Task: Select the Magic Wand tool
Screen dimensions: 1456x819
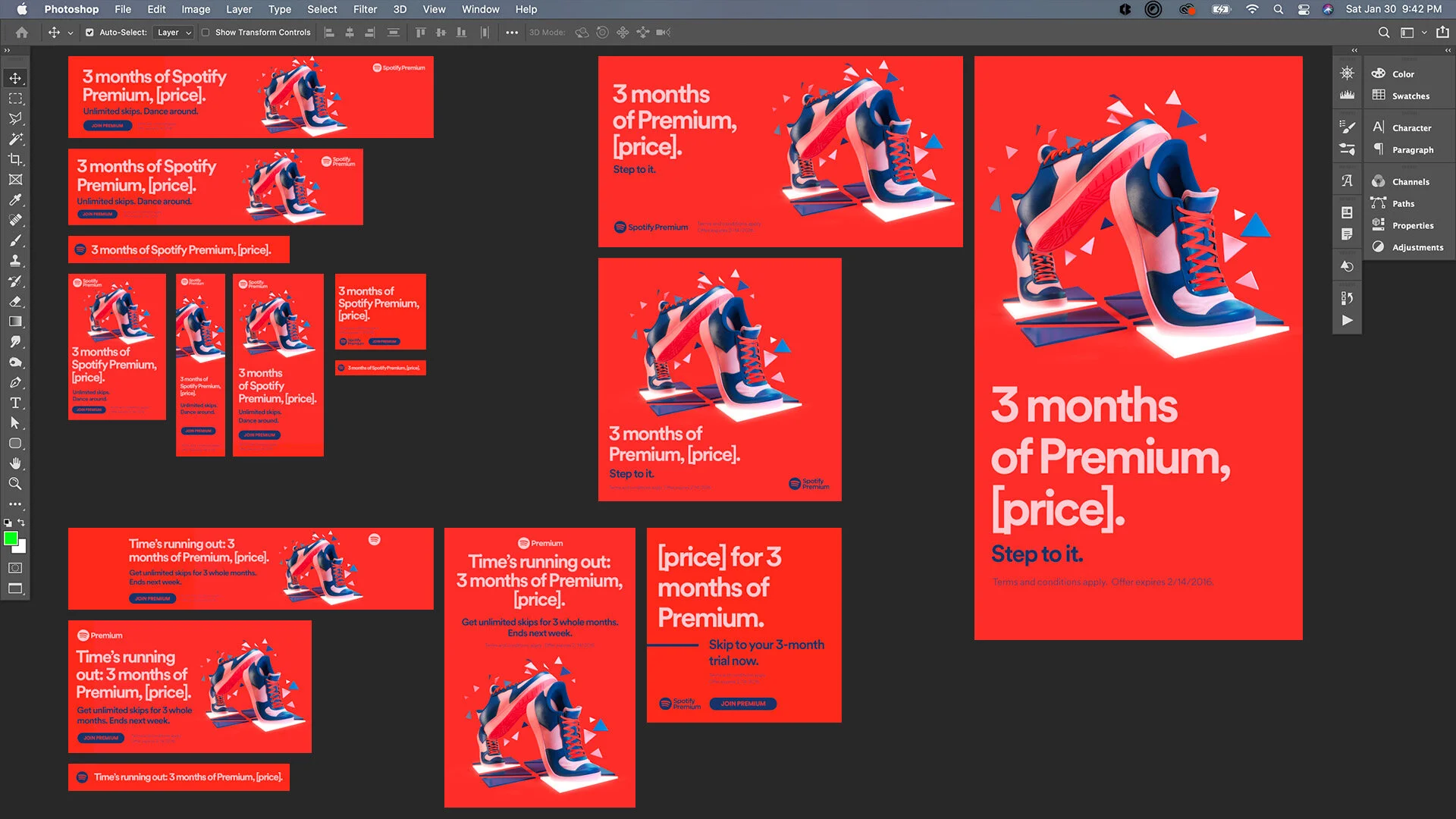Action: click(15, 140)
